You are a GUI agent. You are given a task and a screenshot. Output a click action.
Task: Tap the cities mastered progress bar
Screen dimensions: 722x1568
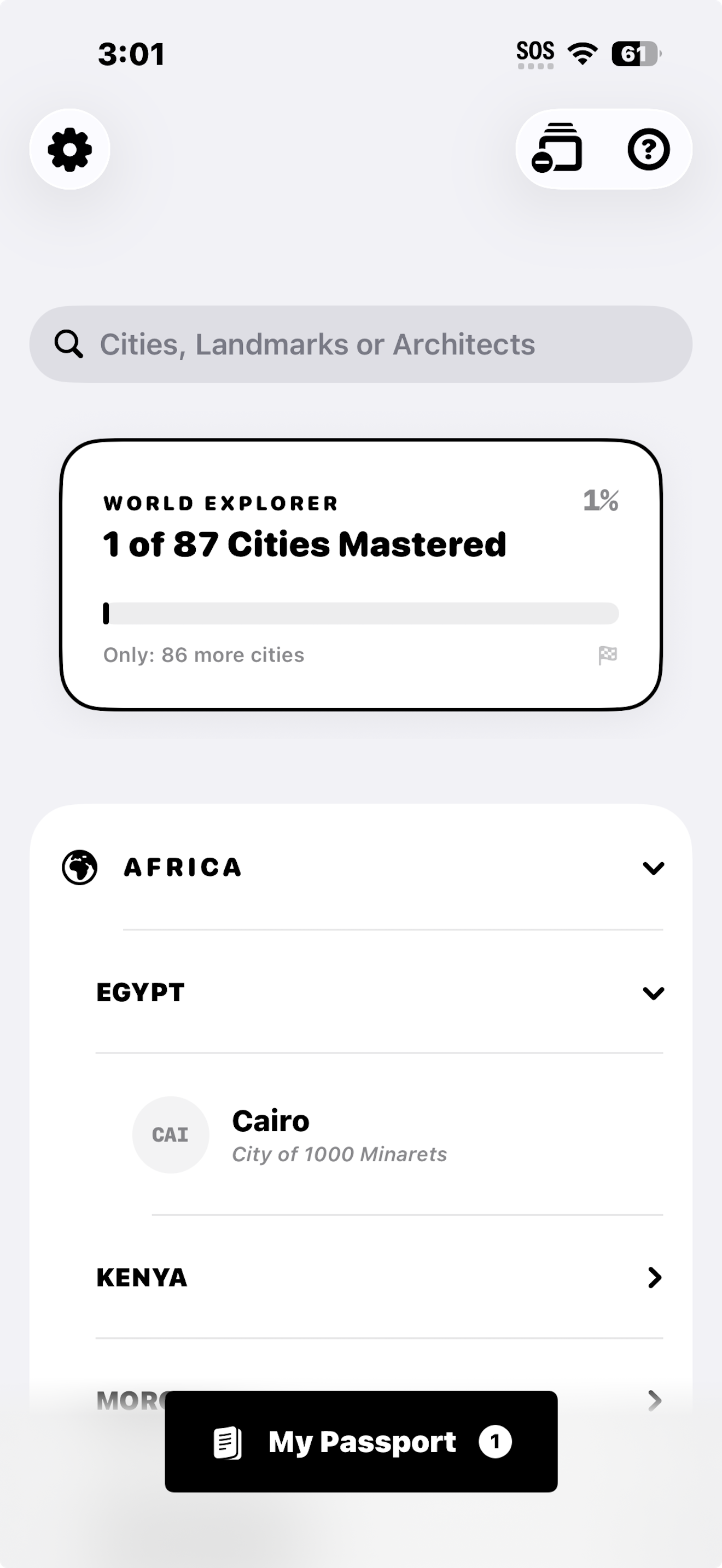[361, 613]
